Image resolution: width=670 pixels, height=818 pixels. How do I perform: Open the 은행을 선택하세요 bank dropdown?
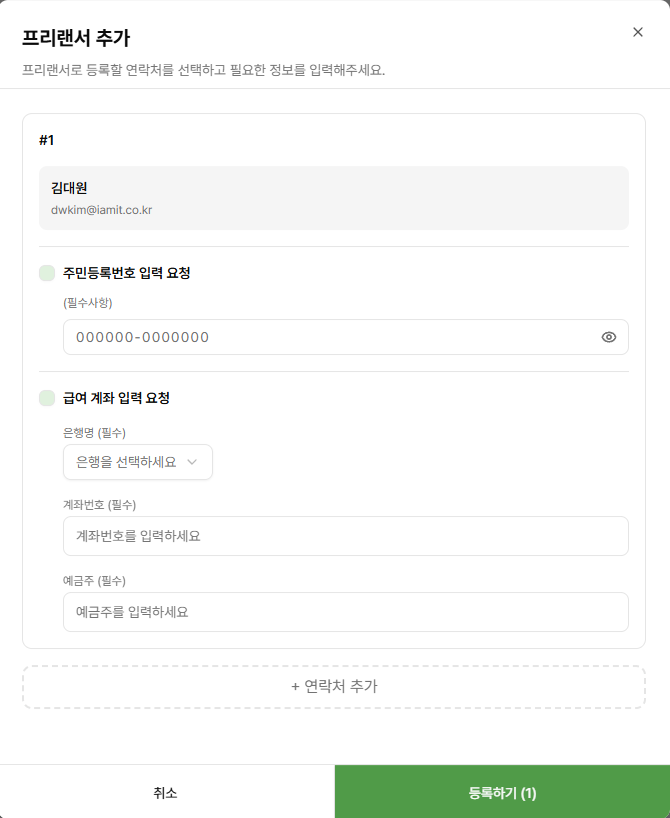click(138, 462)
